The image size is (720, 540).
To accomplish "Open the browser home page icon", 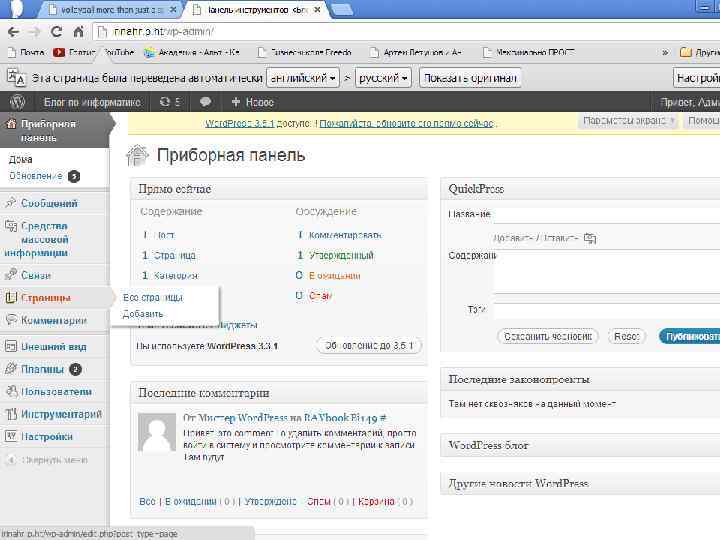I will click(79, 32).
